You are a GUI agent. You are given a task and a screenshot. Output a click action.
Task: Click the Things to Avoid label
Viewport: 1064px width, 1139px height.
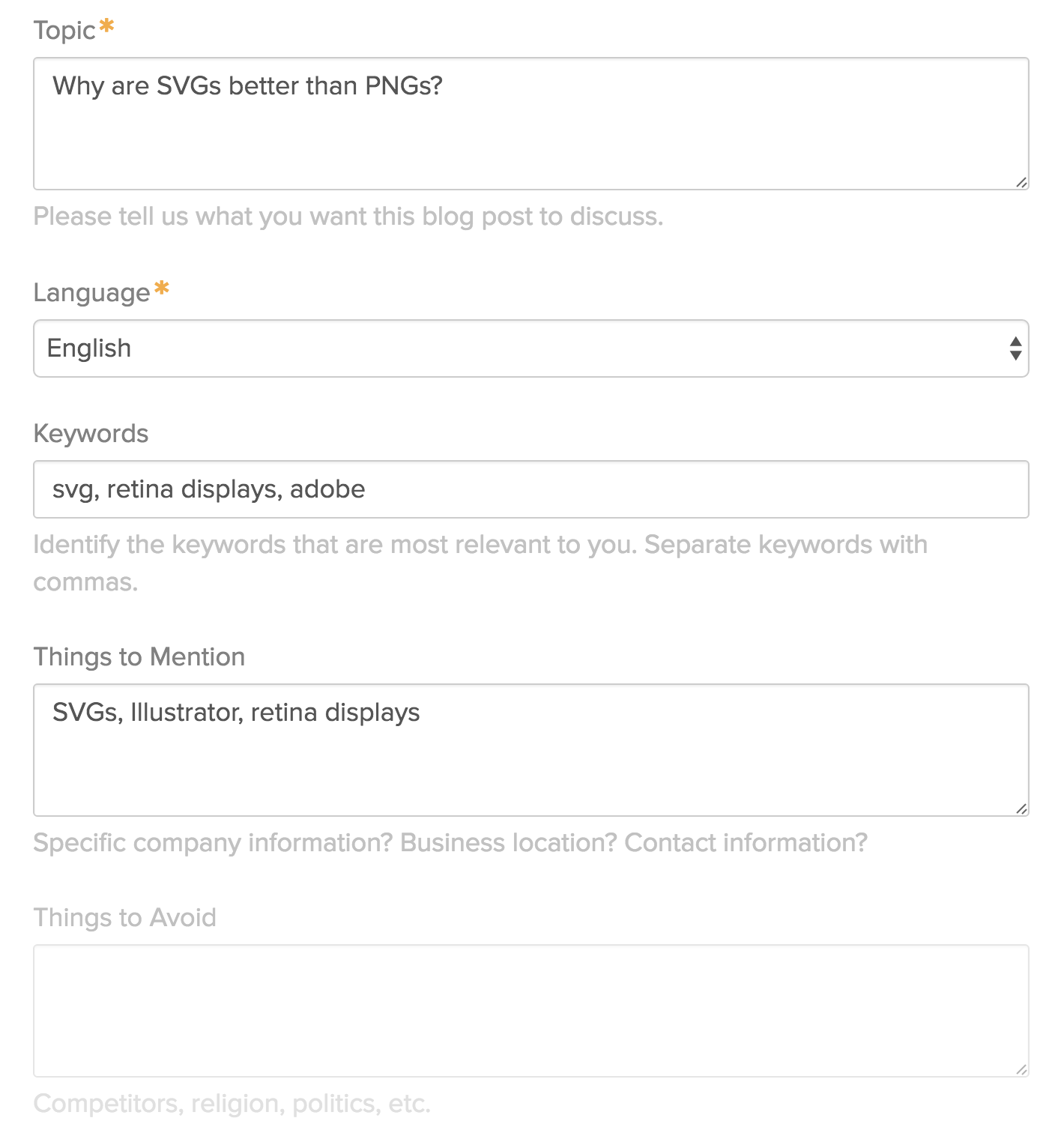coord(125,917)
